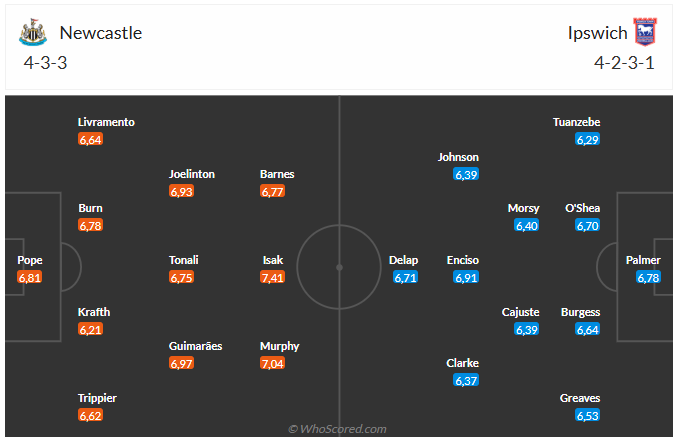Open Ipswich team name link
673x437 pixels.
(595, 33)
